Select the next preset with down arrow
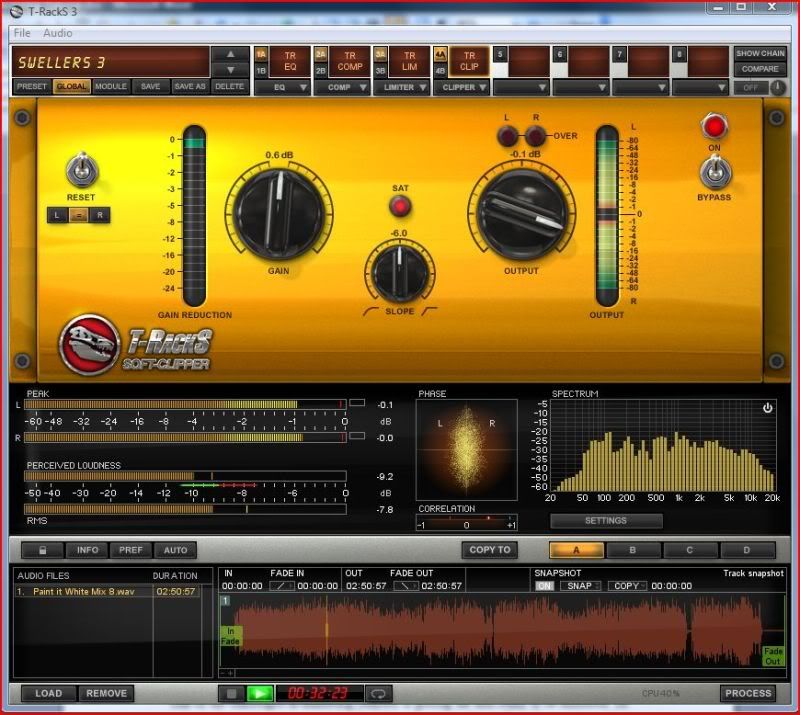The width and height of the screenshot is (800, 715). [231, 70]
